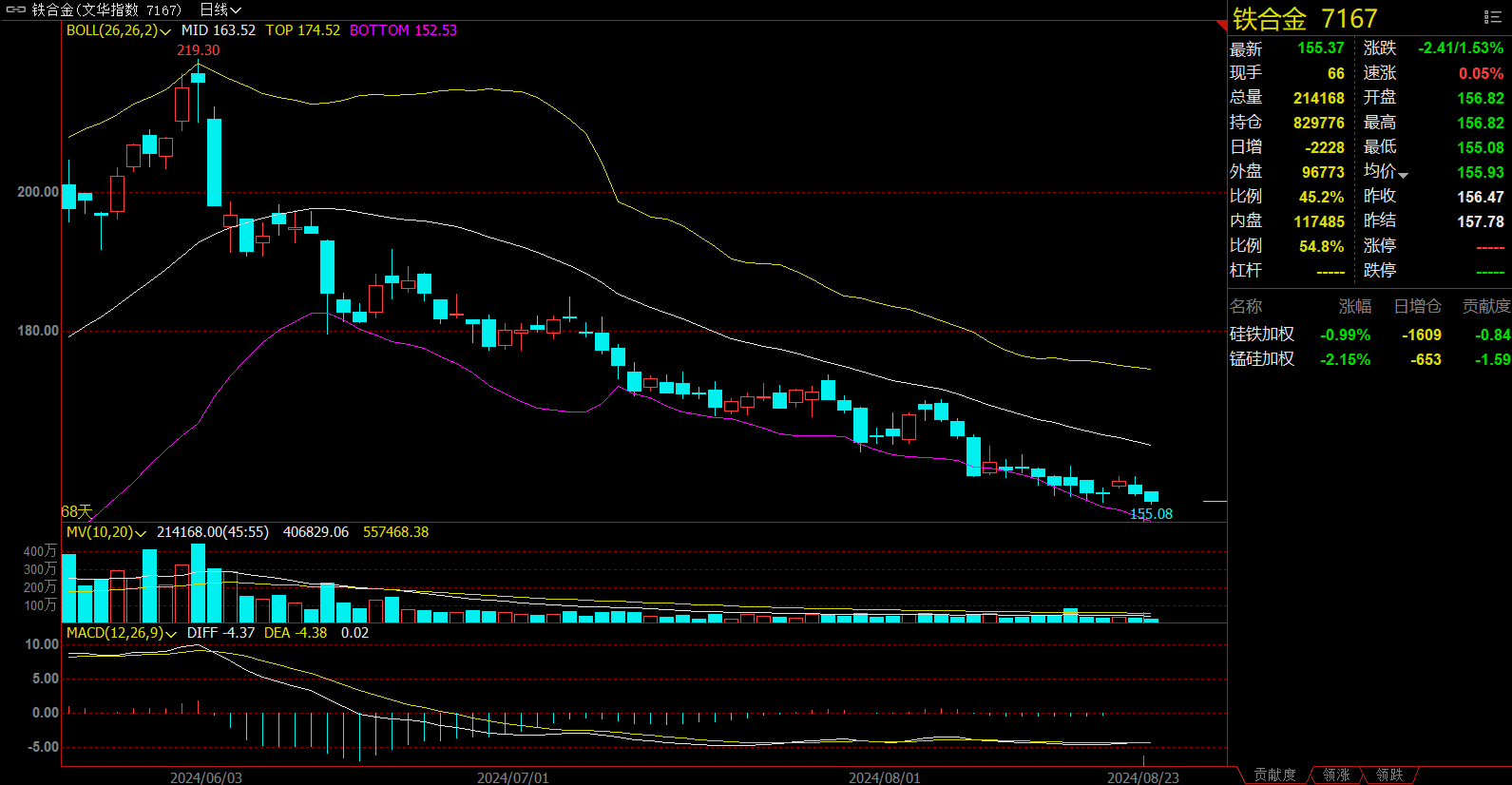Click the volume value 214168.00(45:55)

click(x=213, y=532)
